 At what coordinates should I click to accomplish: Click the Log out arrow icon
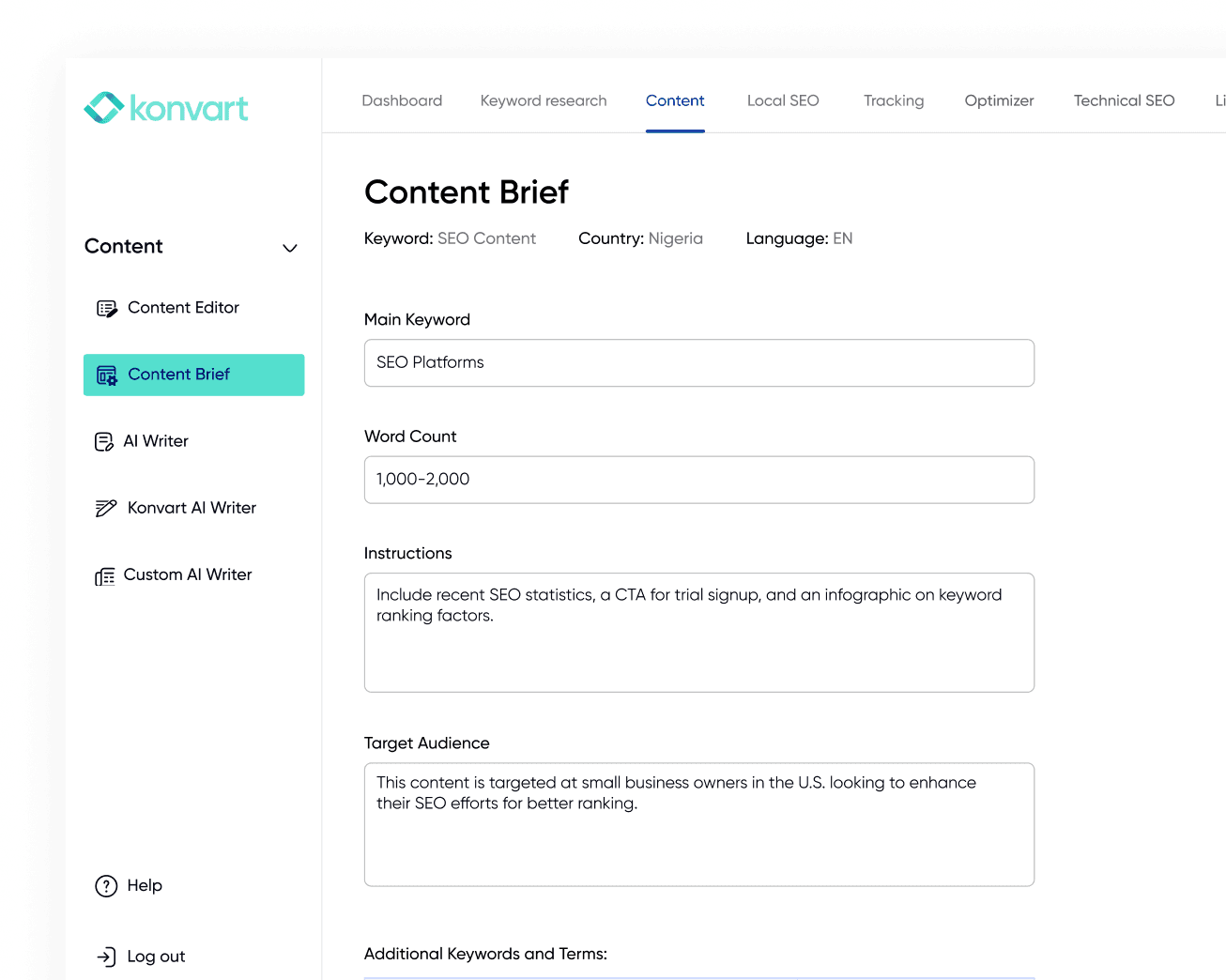coord(105,956)
